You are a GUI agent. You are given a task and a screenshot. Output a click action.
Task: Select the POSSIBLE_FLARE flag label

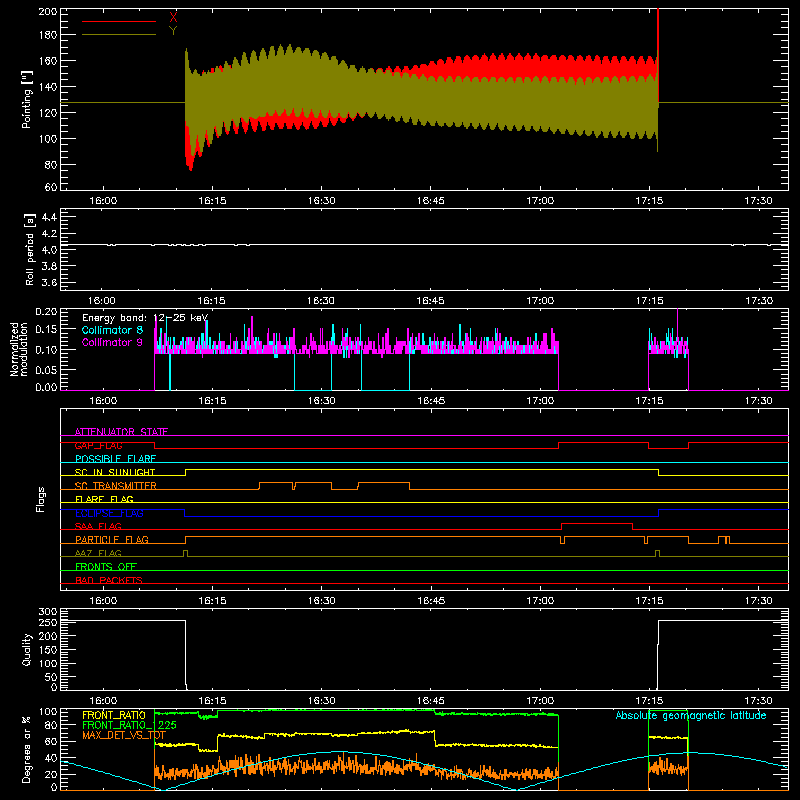click(x=115, y=459)
